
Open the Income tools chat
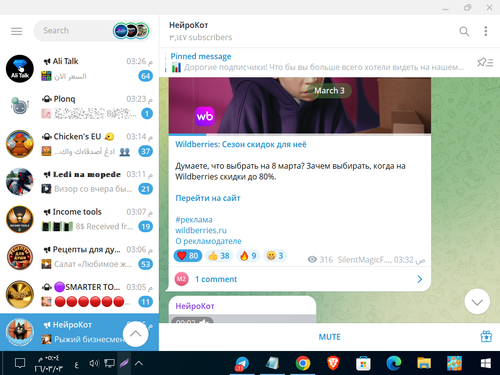tap(79, 219)
